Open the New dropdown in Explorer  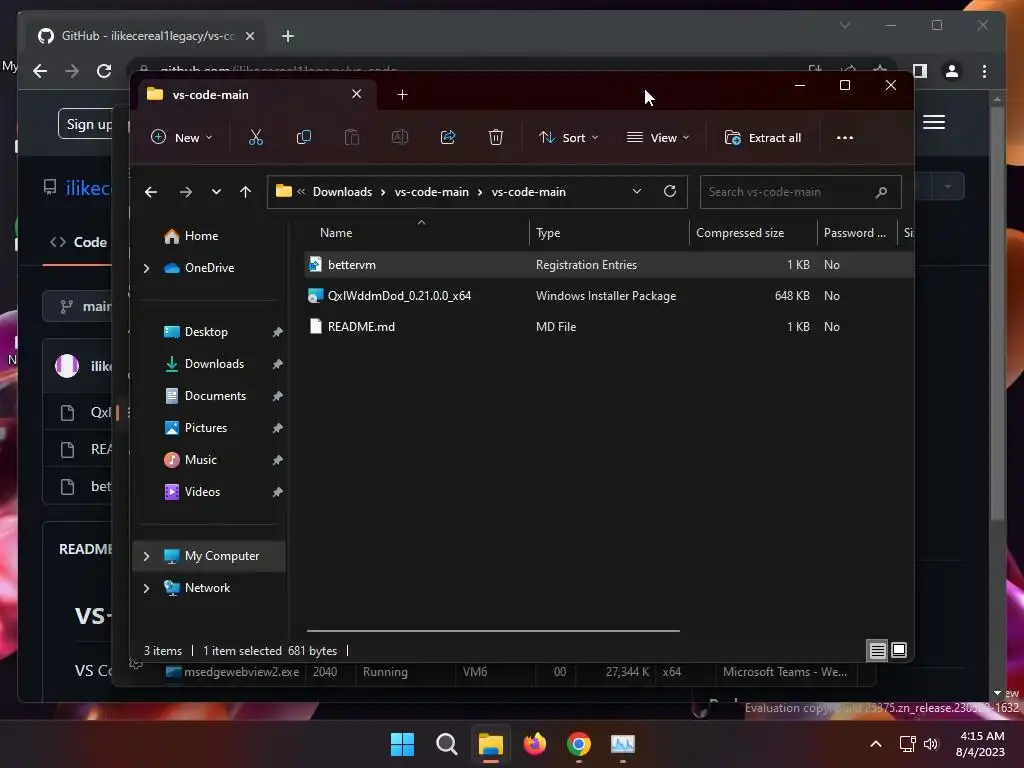(x=181, y=138)
